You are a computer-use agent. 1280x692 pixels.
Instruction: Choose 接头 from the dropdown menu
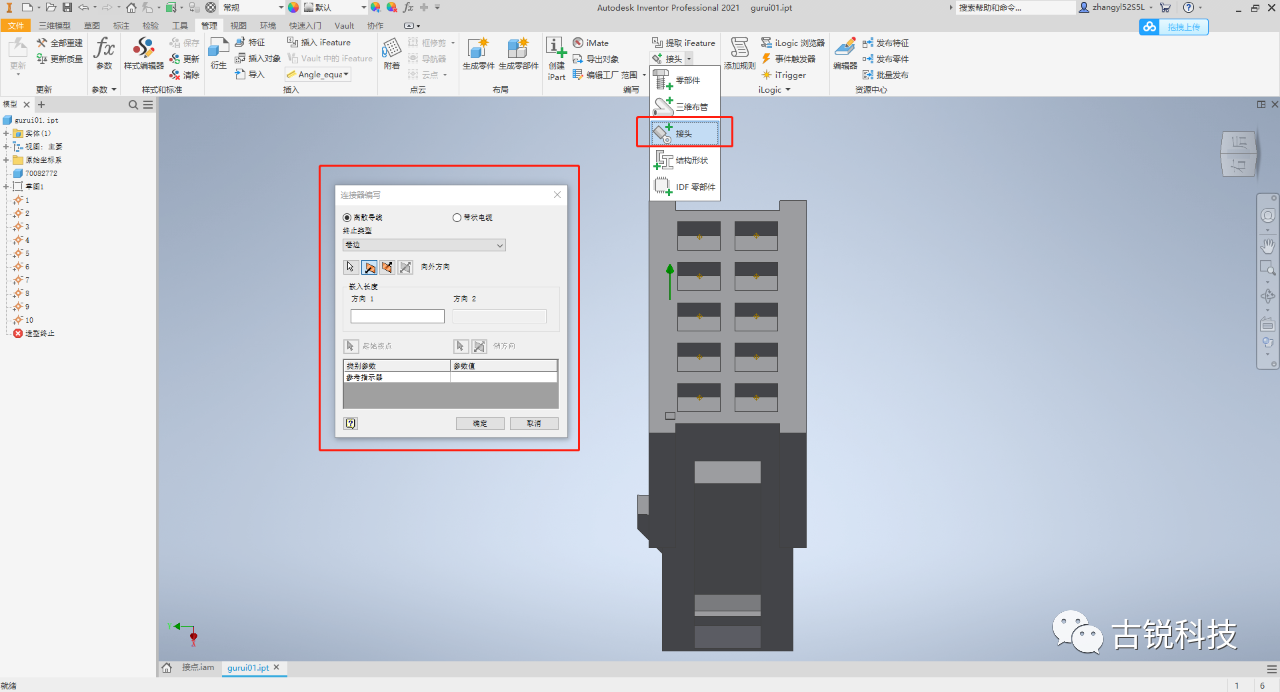(685, 132)
